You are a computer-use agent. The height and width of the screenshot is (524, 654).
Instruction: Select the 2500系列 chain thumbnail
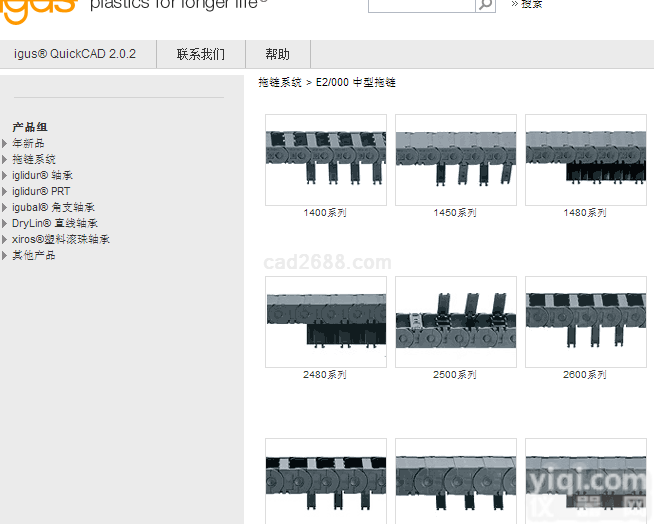pyautogui.click(x=455, y=321)
